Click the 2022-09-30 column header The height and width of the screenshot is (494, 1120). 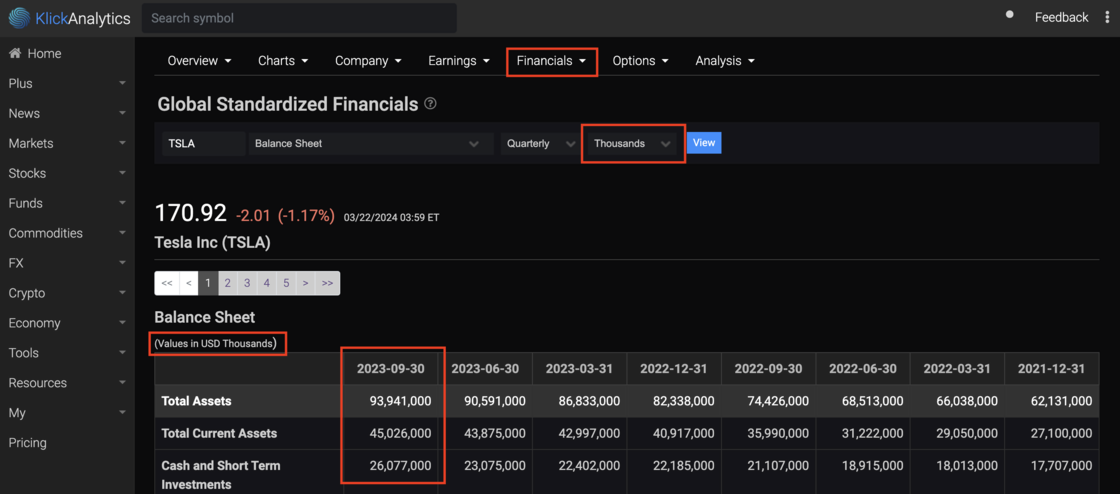[769, 369]
